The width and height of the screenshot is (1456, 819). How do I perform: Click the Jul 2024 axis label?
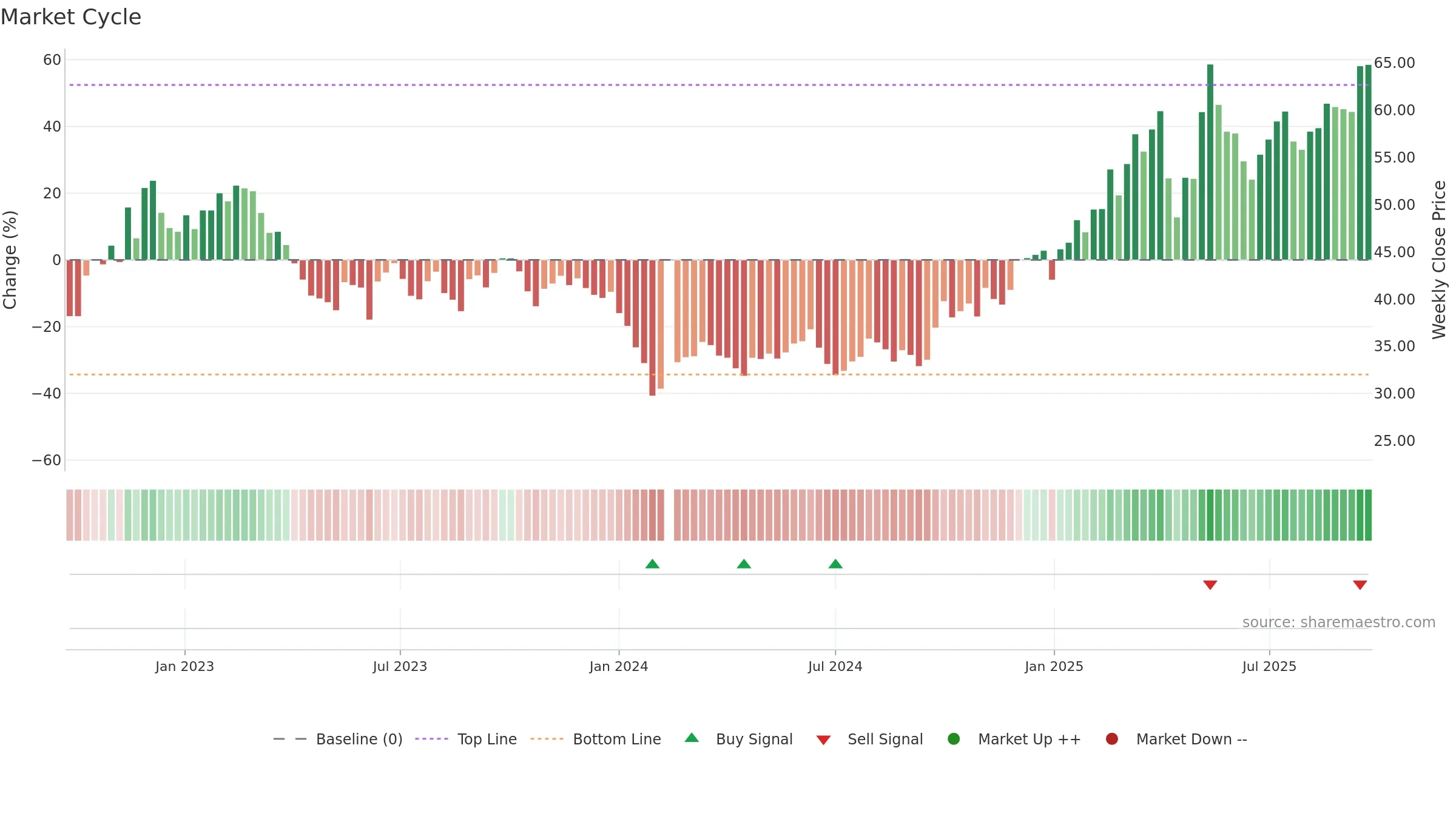point(835,666)
